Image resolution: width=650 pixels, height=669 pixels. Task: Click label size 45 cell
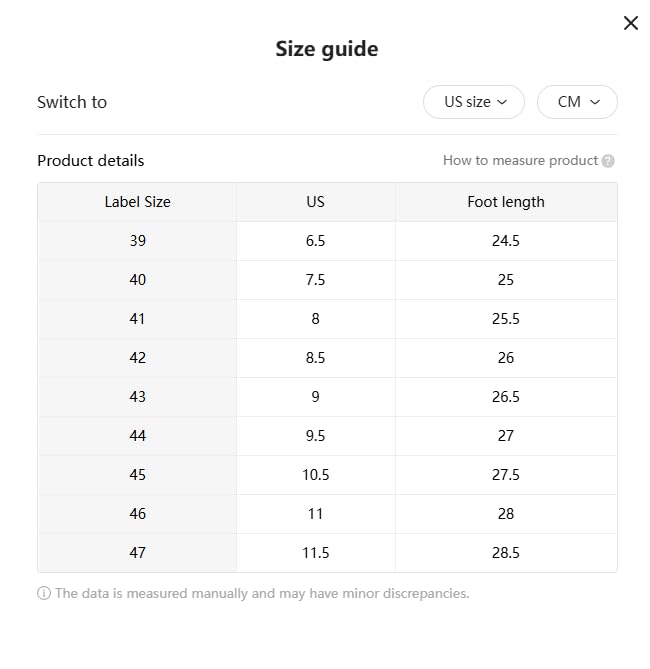(x=137, y=475)
